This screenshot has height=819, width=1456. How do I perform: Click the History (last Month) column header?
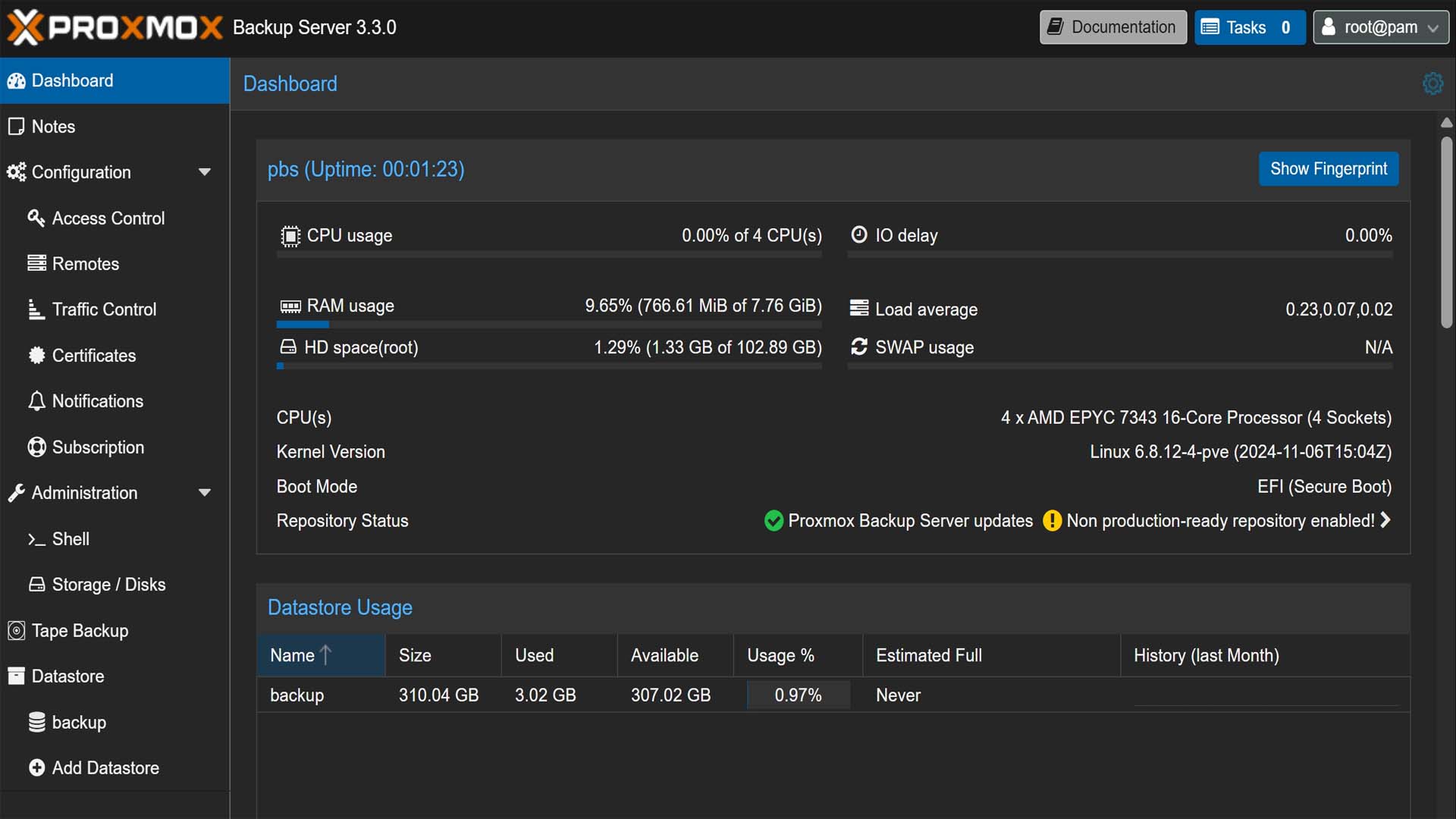click(1265, 655)
